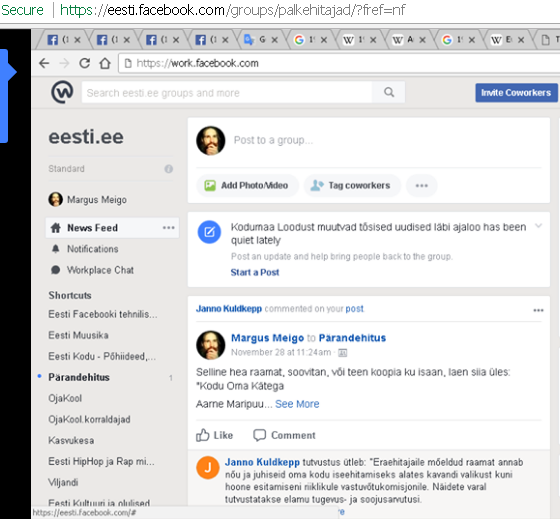Switch to the third Facebook tab
This screenshot has width=560, height=519.
coord(162,39)
